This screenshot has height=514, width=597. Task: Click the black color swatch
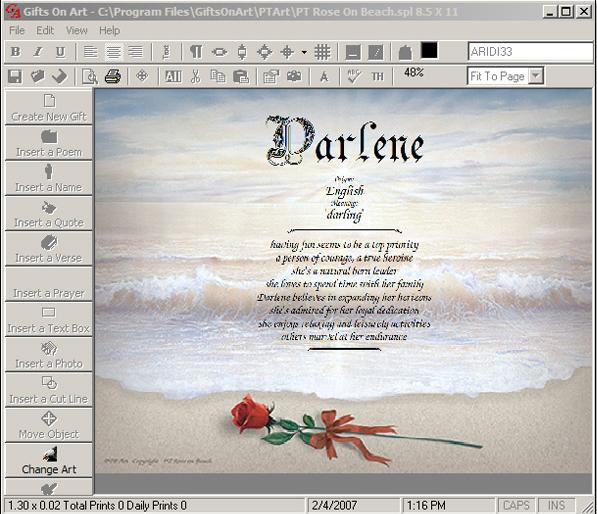pos(429,51)
